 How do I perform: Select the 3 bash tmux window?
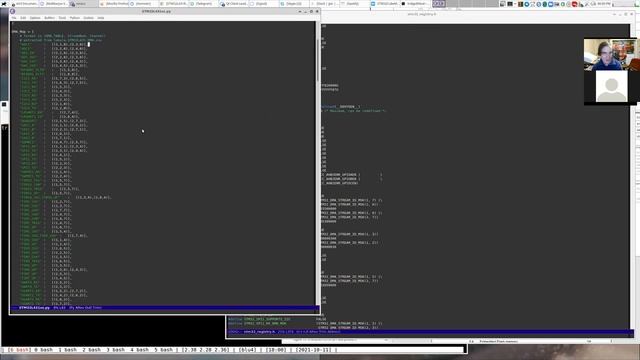(x=116, y=350)
